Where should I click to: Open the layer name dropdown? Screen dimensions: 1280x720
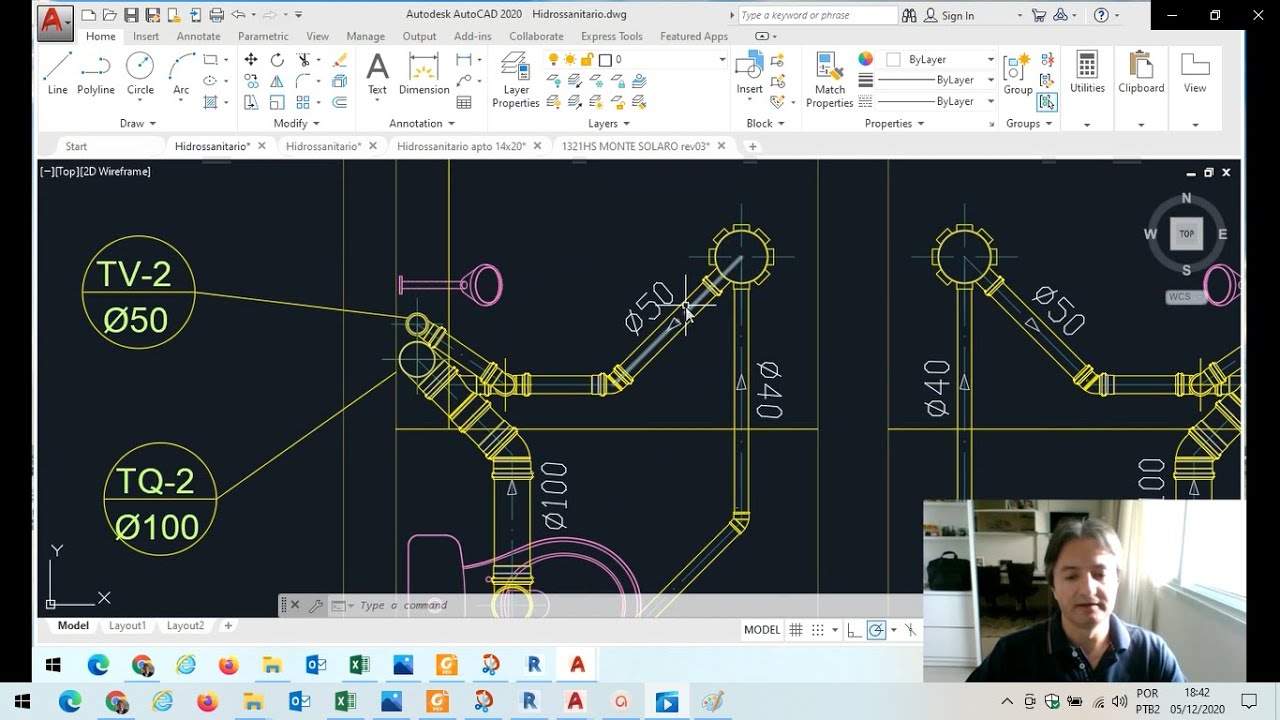click(x=721, y=60)
